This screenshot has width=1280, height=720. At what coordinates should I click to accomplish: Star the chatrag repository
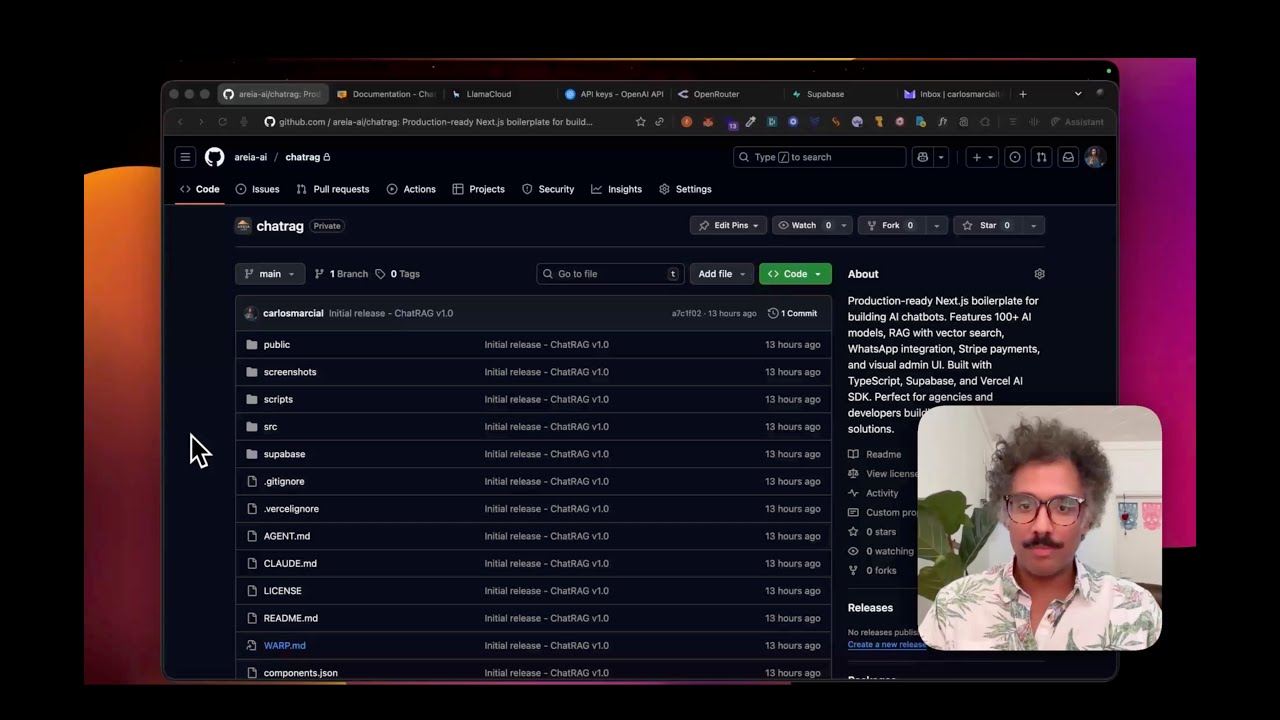pyautogui.click(x=987, y=226)
